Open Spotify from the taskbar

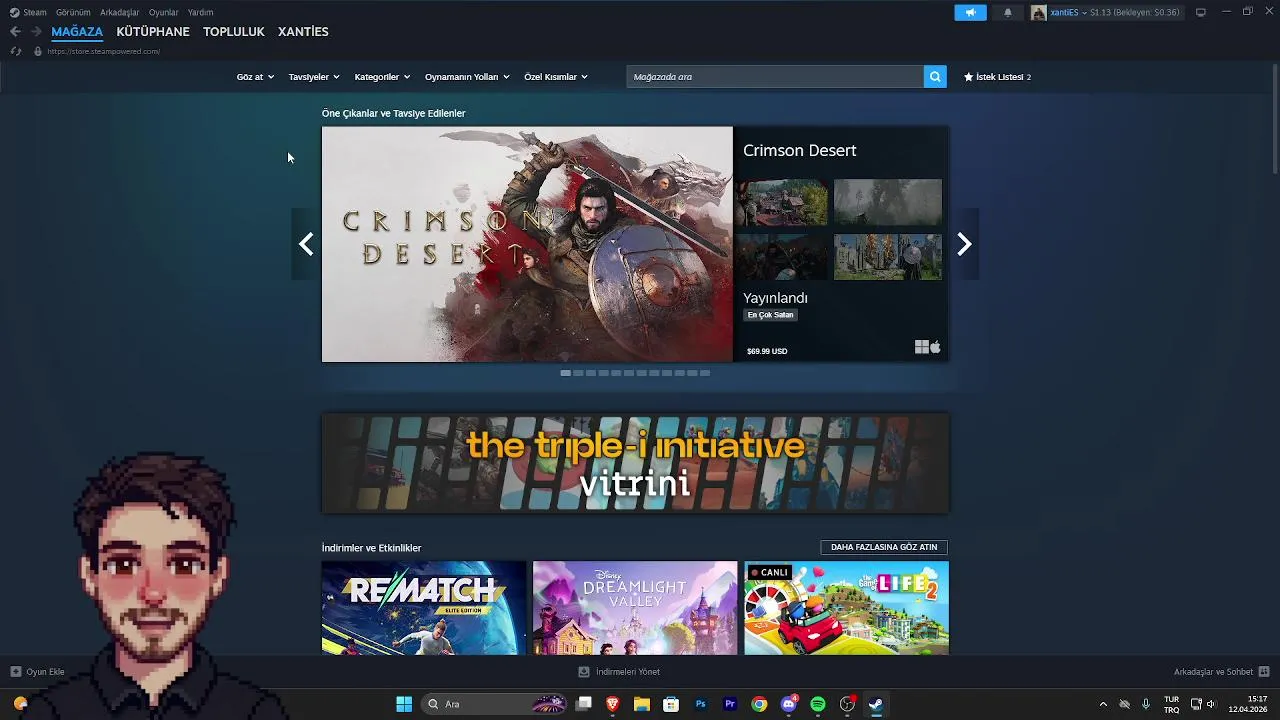818,704
